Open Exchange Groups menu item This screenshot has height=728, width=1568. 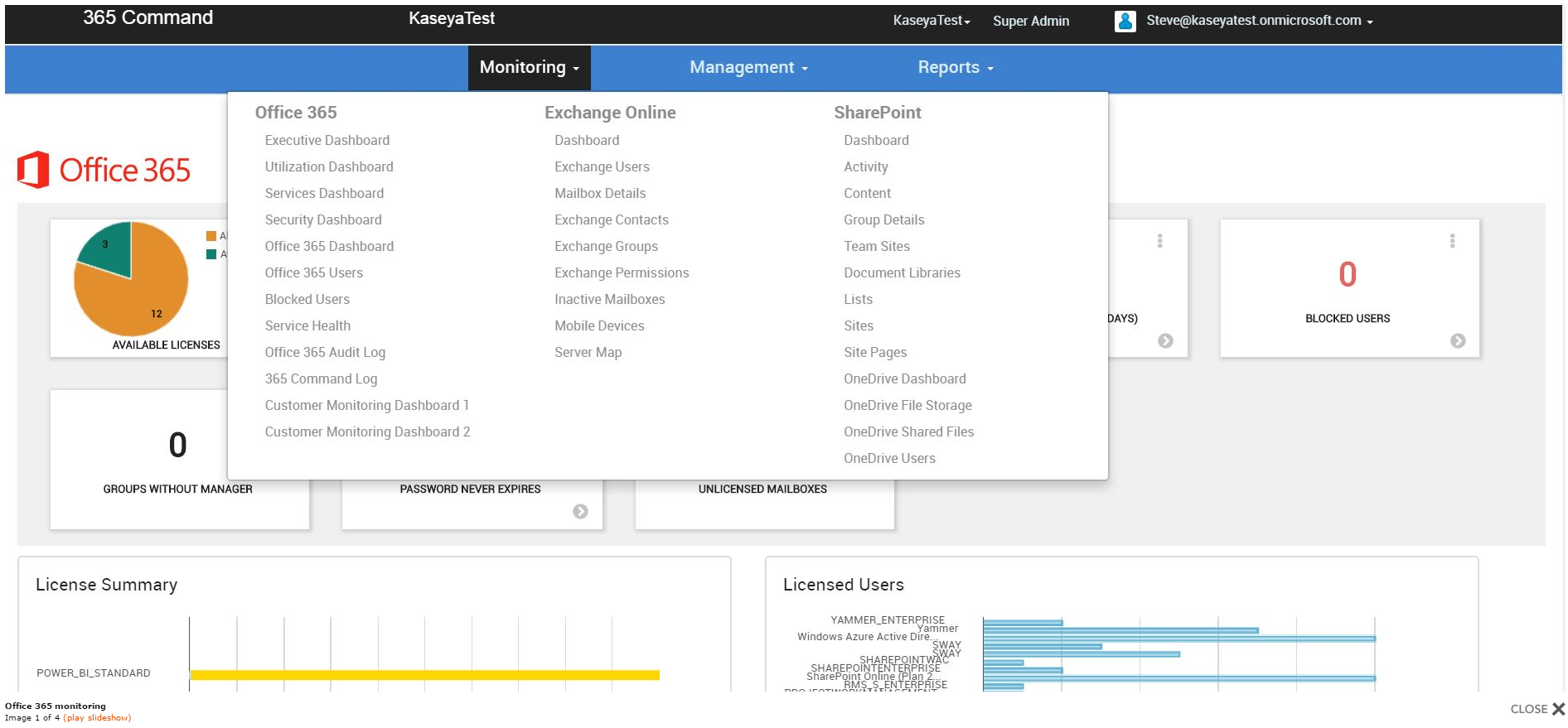pos(606,247)
